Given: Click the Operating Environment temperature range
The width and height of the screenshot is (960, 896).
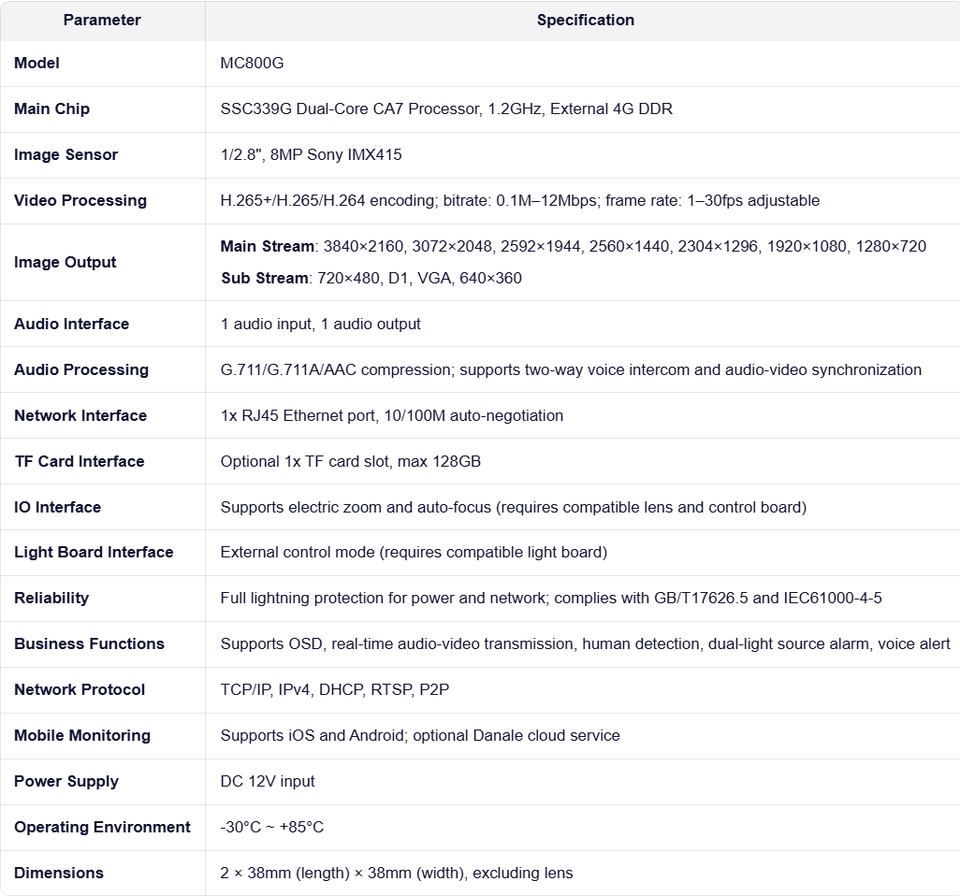Looking at the screenshot, I should click(272, 827).
